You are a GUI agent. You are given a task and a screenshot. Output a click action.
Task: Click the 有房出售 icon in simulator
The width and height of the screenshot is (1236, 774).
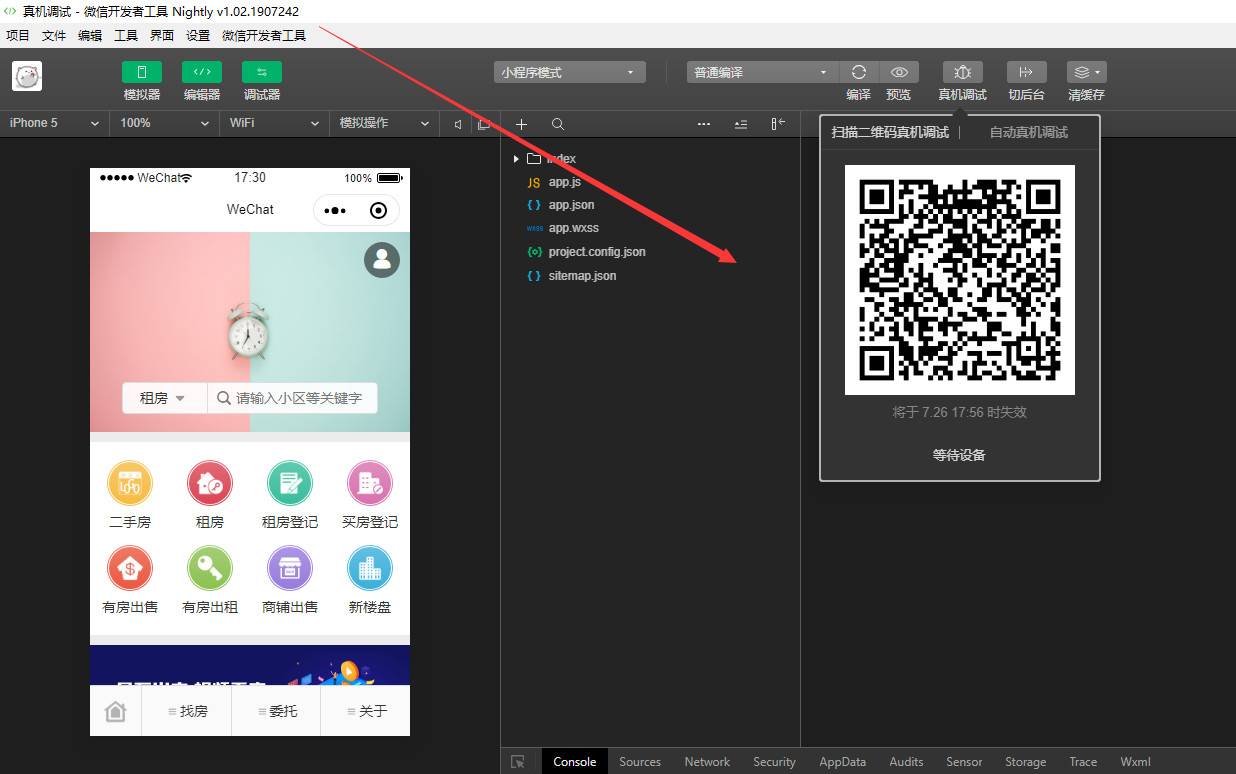coord(130,569)
